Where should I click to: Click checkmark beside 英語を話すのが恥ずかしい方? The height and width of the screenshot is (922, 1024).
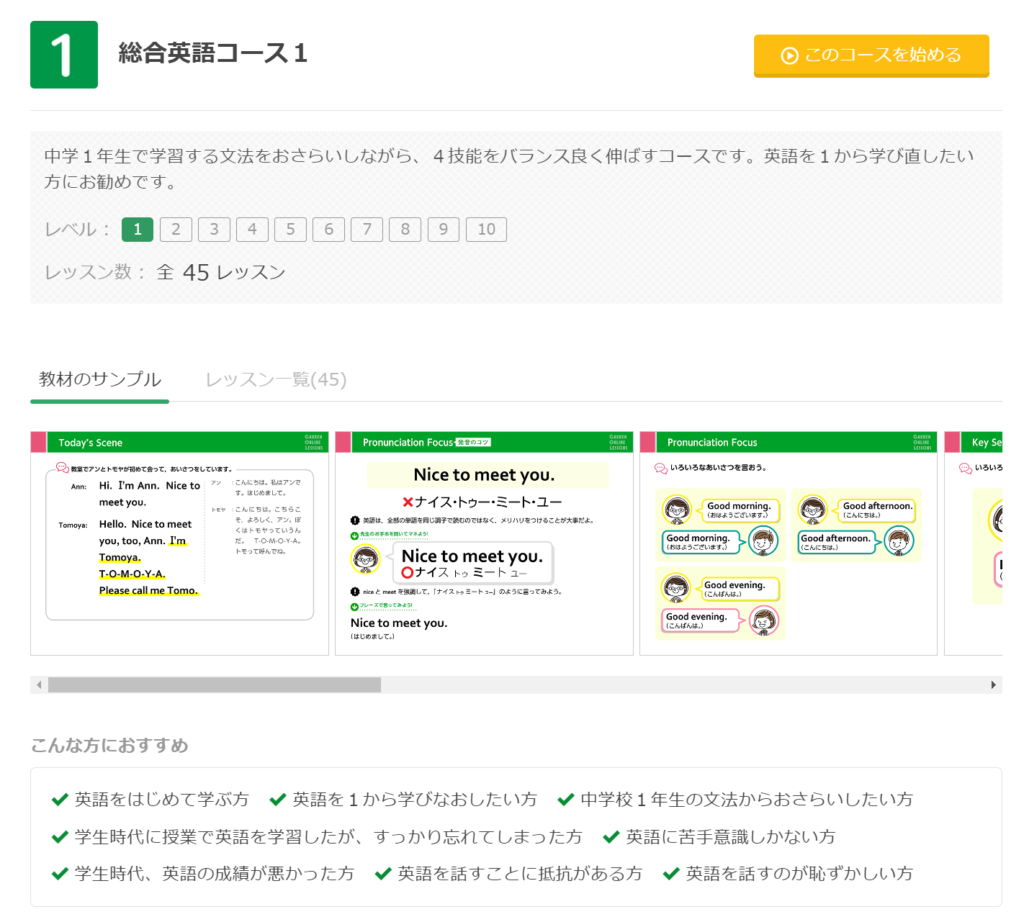671,874
